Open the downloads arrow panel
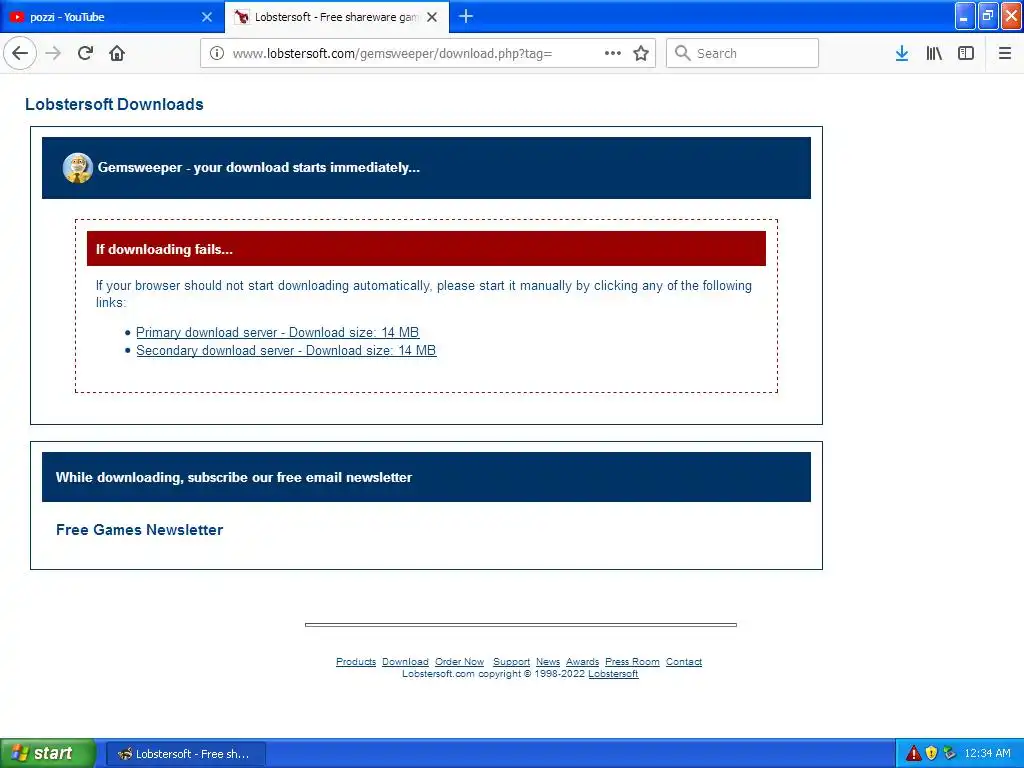Viewport: 1024px width, 768px height. [902, 53]
